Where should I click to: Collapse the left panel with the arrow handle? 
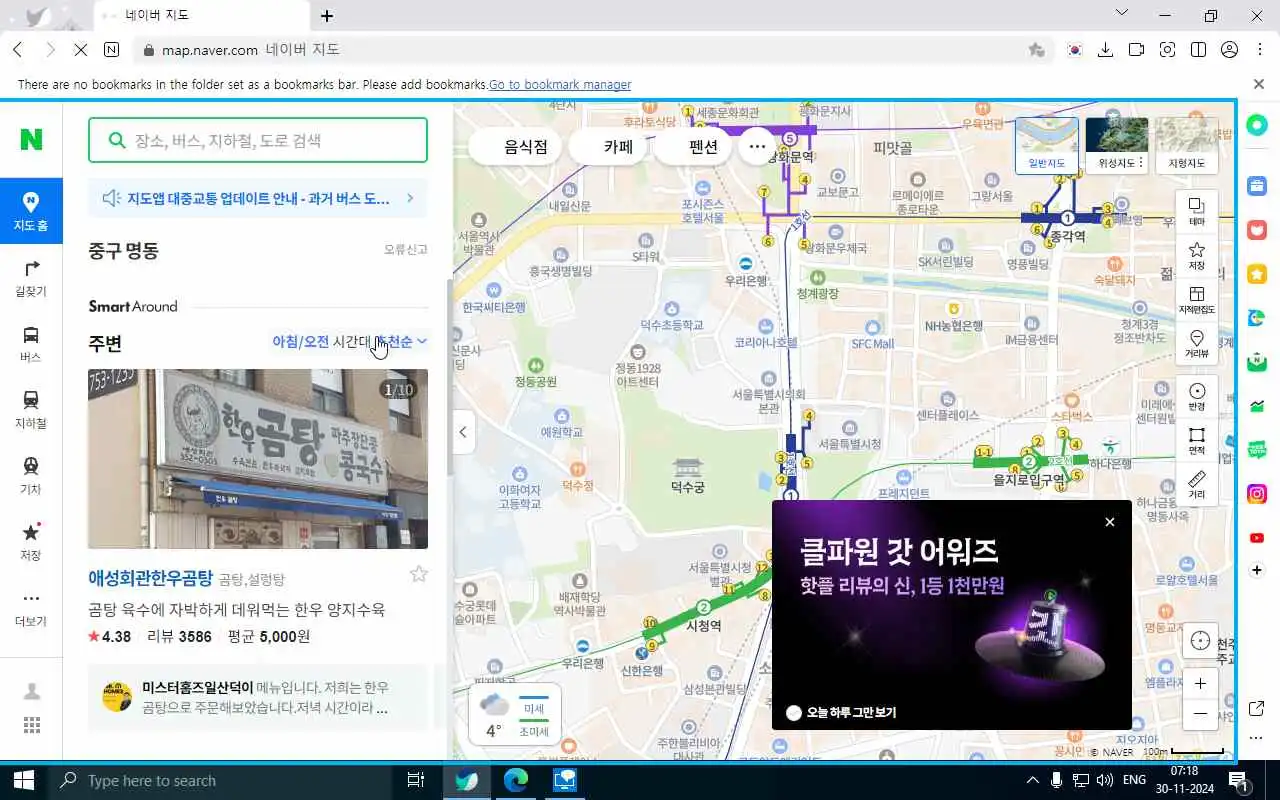pyautogui.click(x=462, y=432)
